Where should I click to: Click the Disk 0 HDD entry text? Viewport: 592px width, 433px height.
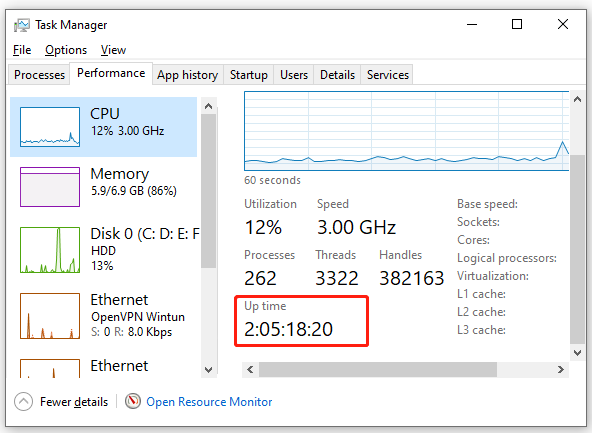[103, 251]
